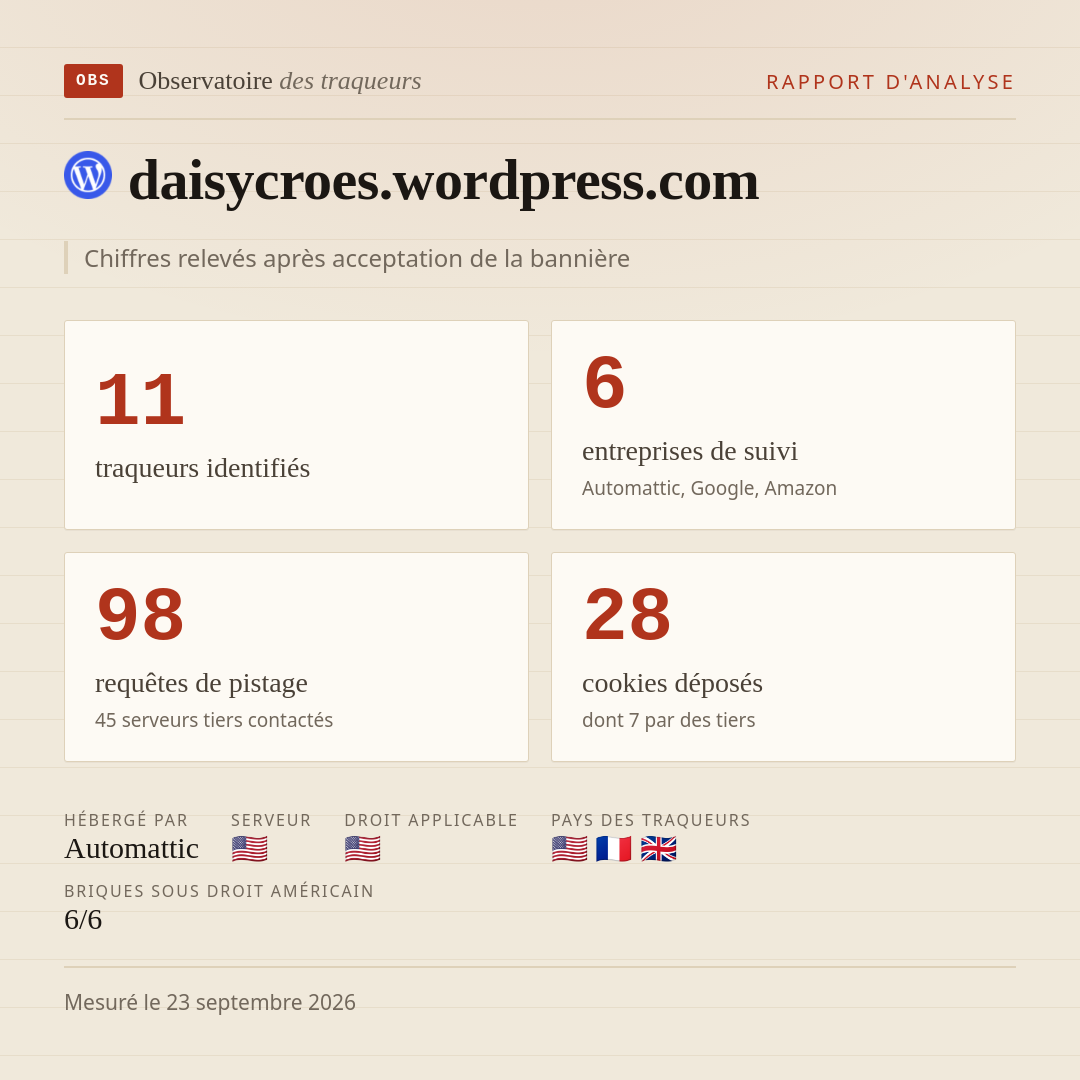The height and width of the screenshot is (1080, 1080).
Task: Click the US flag under Pays des traqueurs
Action: click(570, 849)
